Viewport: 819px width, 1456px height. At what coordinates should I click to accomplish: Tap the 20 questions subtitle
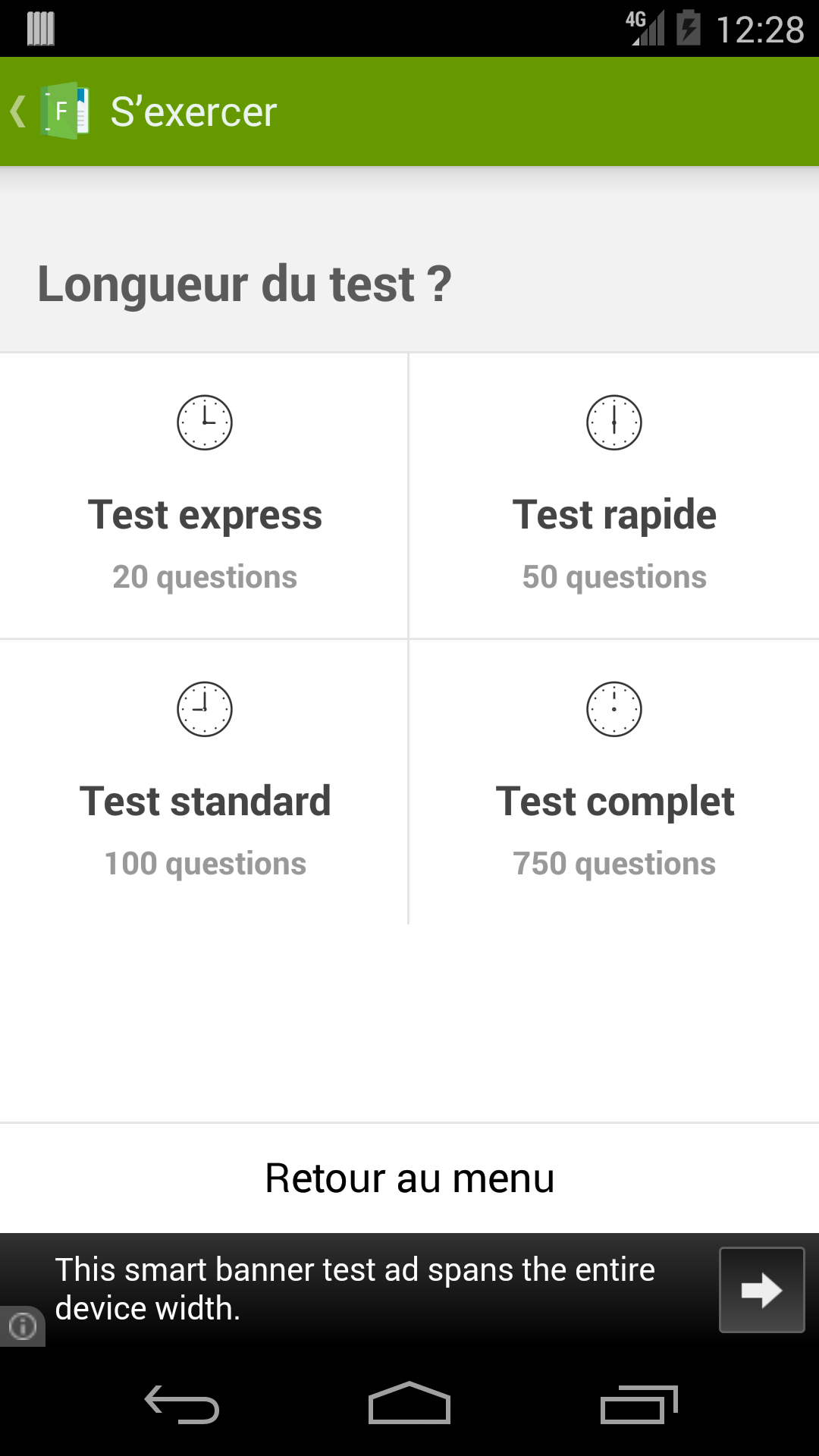coord(205,577)
